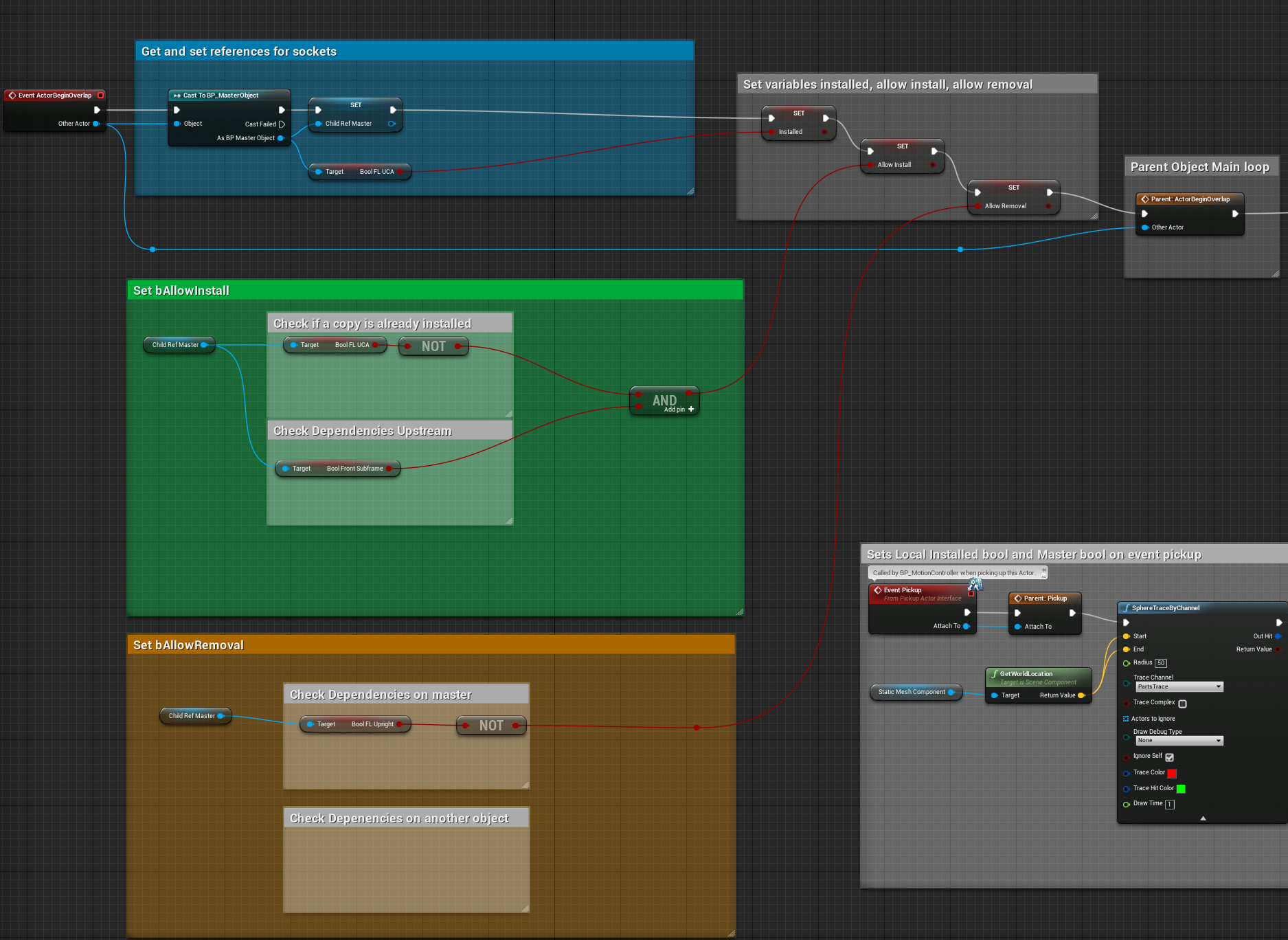Click Add pin on the AND node
The height and width of the screenshot is (940, 1288).
point(679,410)
